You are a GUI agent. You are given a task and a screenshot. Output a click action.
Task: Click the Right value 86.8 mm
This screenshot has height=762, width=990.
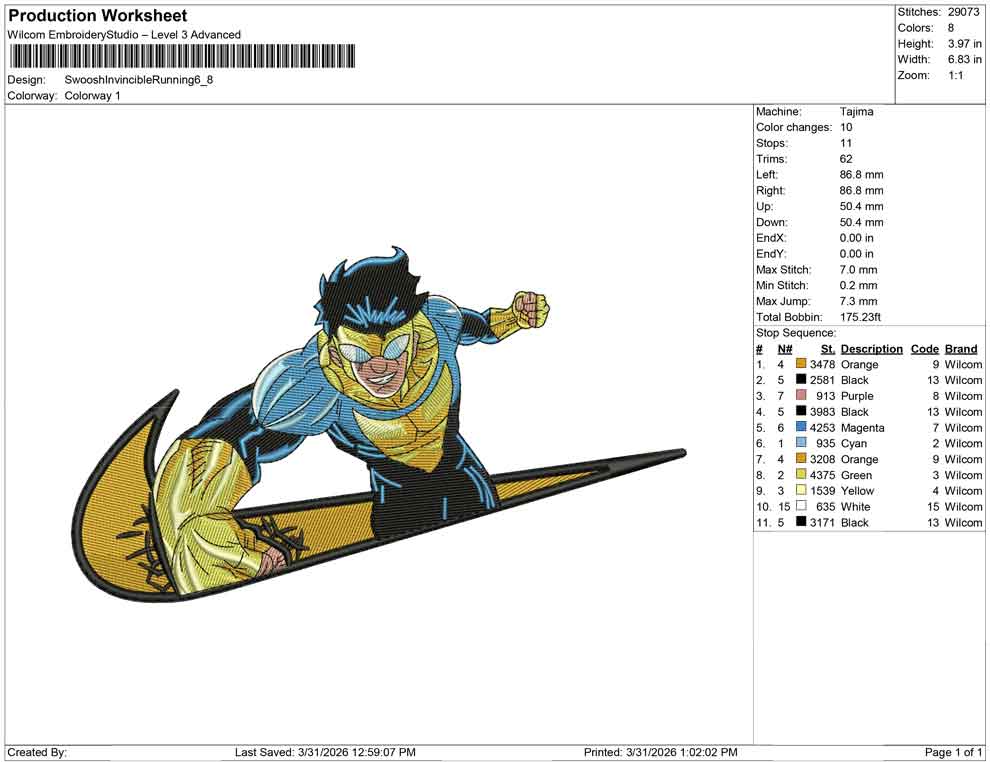[862, 191]
